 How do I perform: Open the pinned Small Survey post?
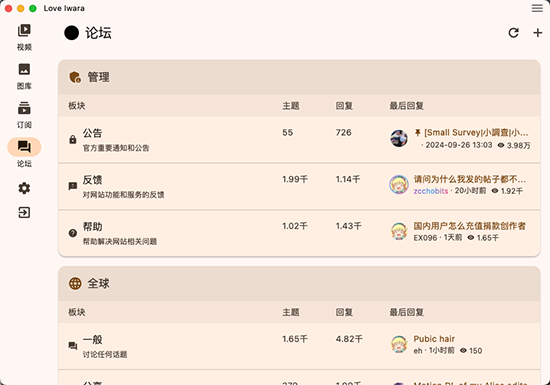click(476, 133)
